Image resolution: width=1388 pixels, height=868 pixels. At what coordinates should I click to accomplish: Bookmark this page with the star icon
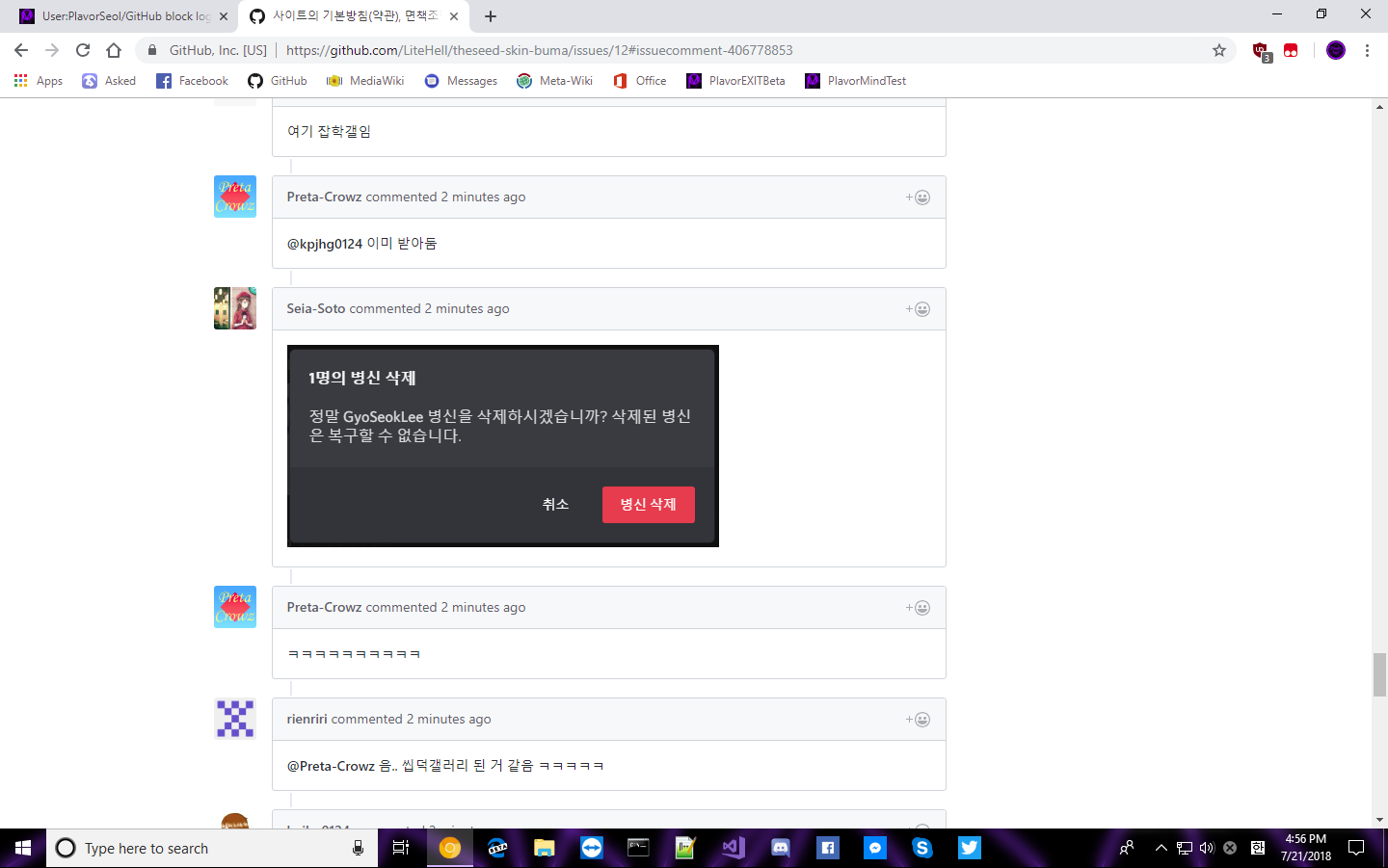coord(1218,50)
